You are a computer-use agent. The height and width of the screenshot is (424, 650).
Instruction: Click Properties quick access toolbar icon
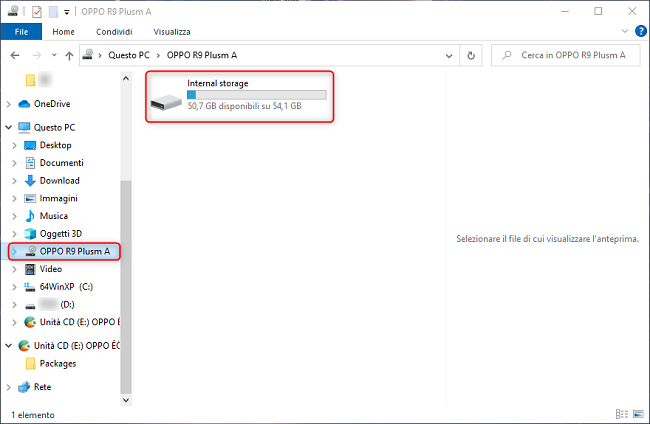pos(37,12)
